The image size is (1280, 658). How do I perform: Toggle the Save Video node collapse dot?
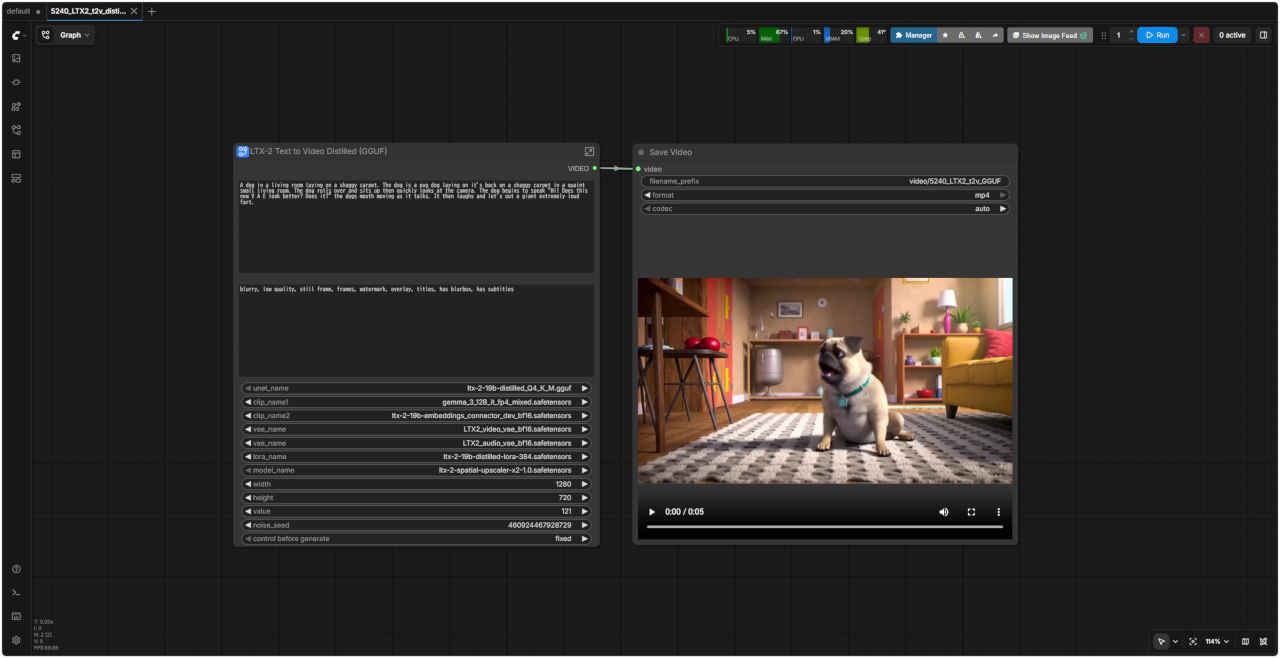[641, 152]
